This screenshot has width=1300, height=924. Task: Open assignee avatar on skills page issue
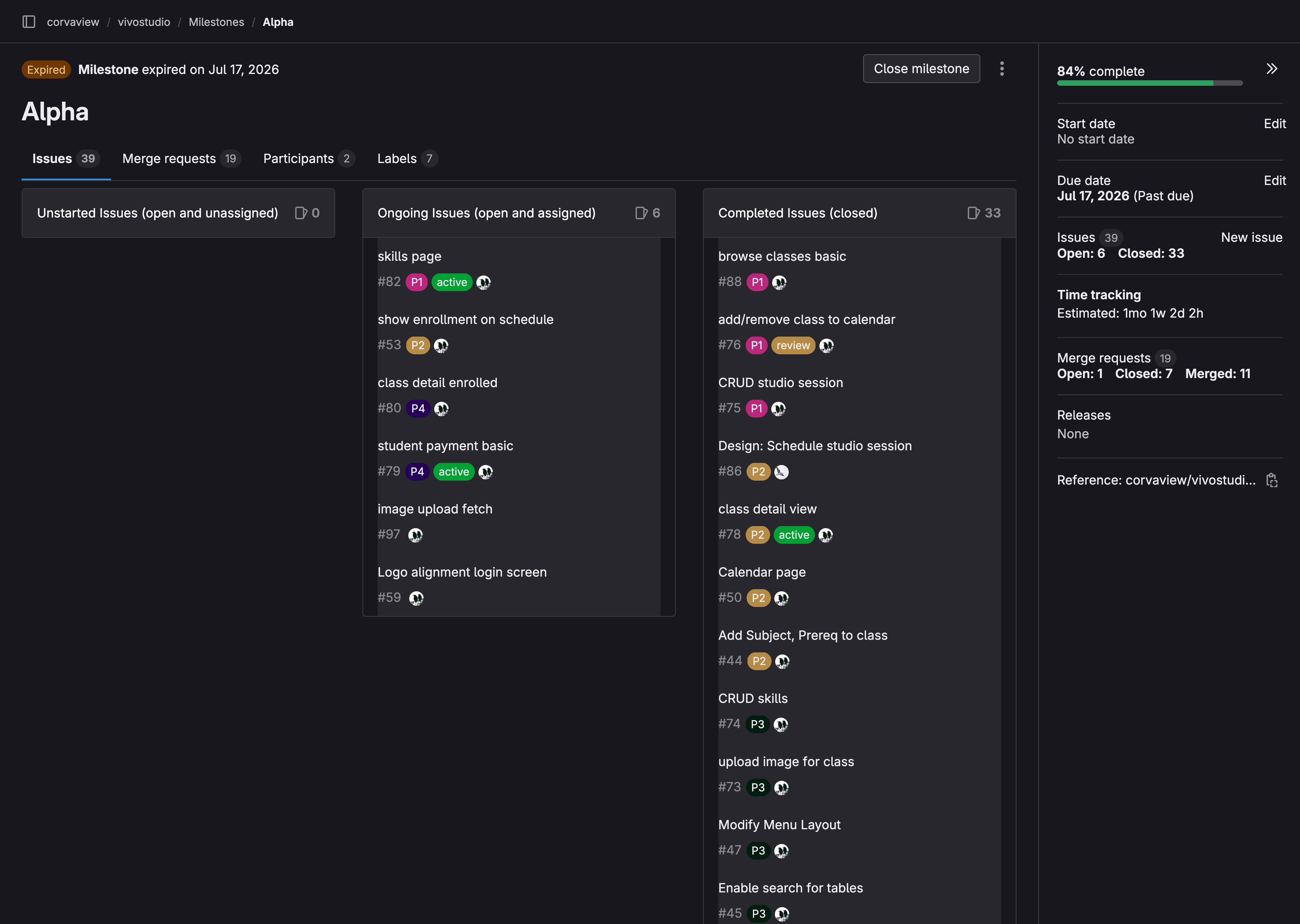483,282
